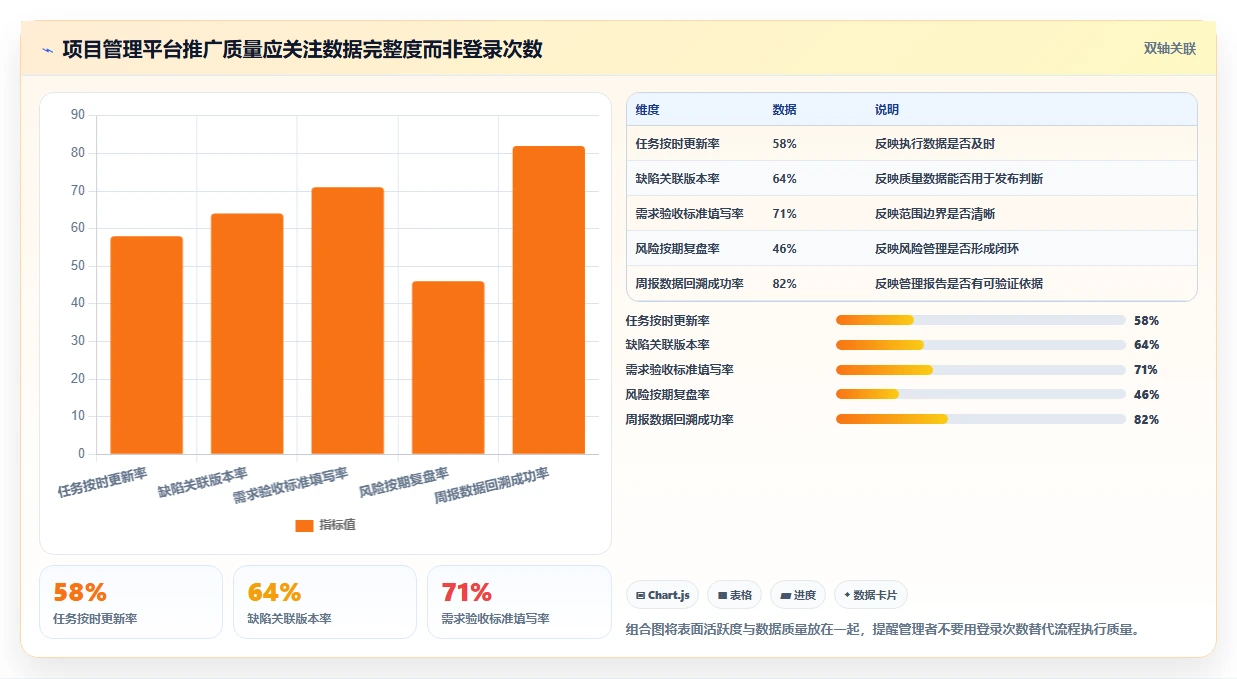Image resolution: width=1237 pixels, height=679 pixels.
Task: Click the 缺陷关联版本率 bar in the chart
Action: pos(247,334)
